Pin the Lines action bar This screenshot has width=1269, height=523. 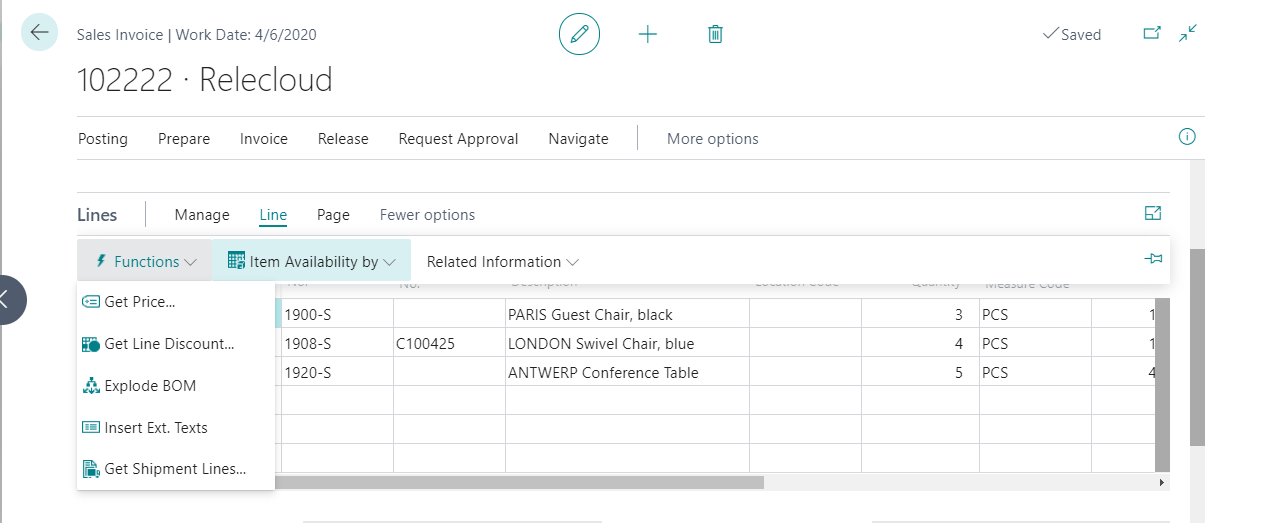click(1153, 259)
